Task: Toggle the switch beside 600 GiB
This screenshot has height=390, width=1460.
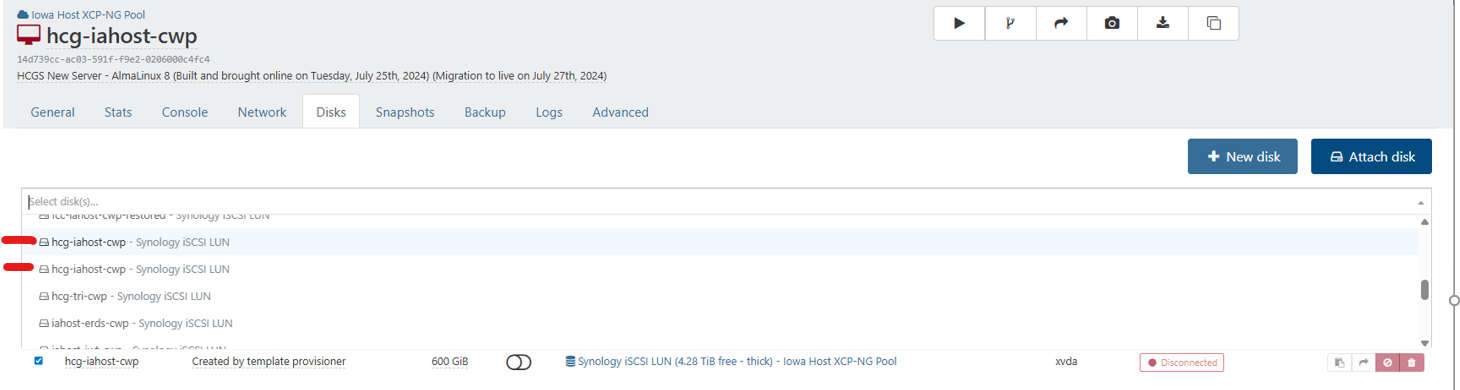Action: [x=519, y=362]
